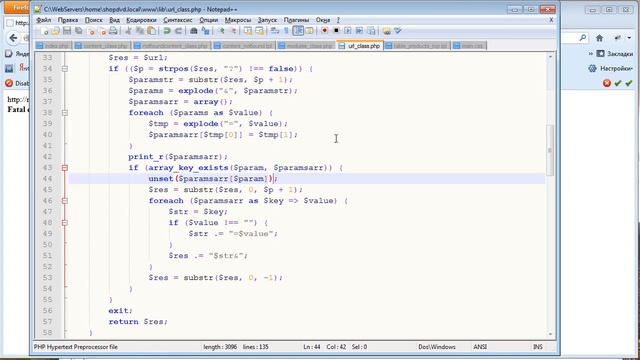Print the document using toolbar icon
Viewport: 640px width, 360px height.
113,31
